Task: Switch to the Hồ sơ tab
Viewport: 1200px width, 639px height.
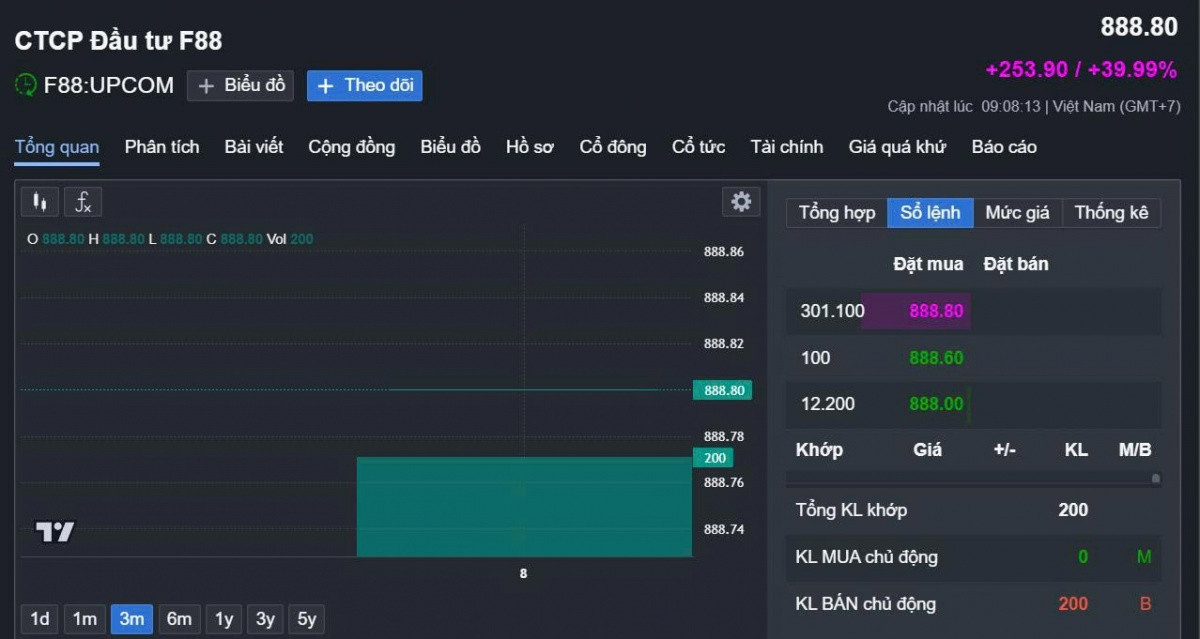Action: coord(530,147)
